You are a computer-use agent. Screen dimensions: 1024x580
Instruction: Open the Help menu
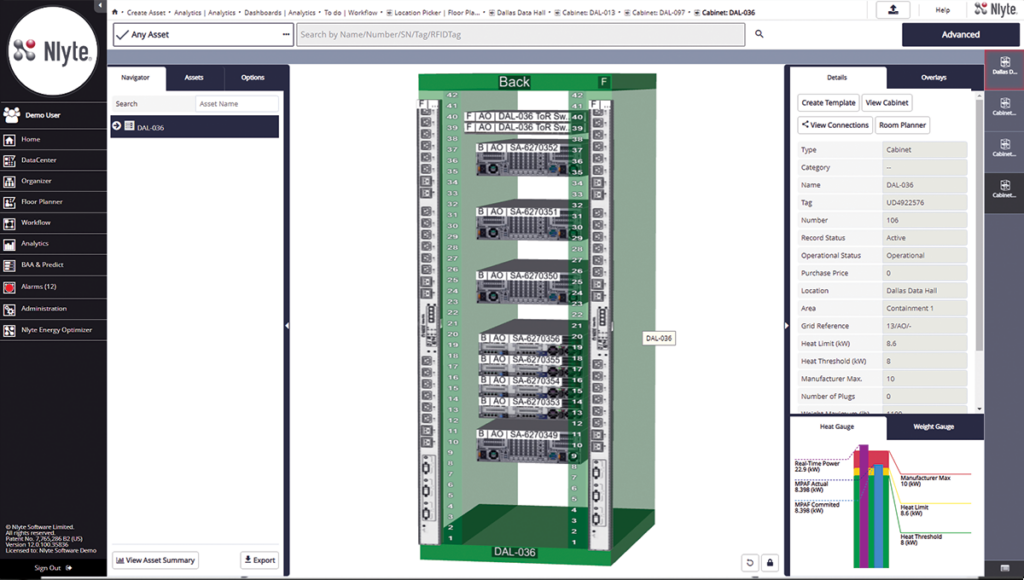[942, 10]
